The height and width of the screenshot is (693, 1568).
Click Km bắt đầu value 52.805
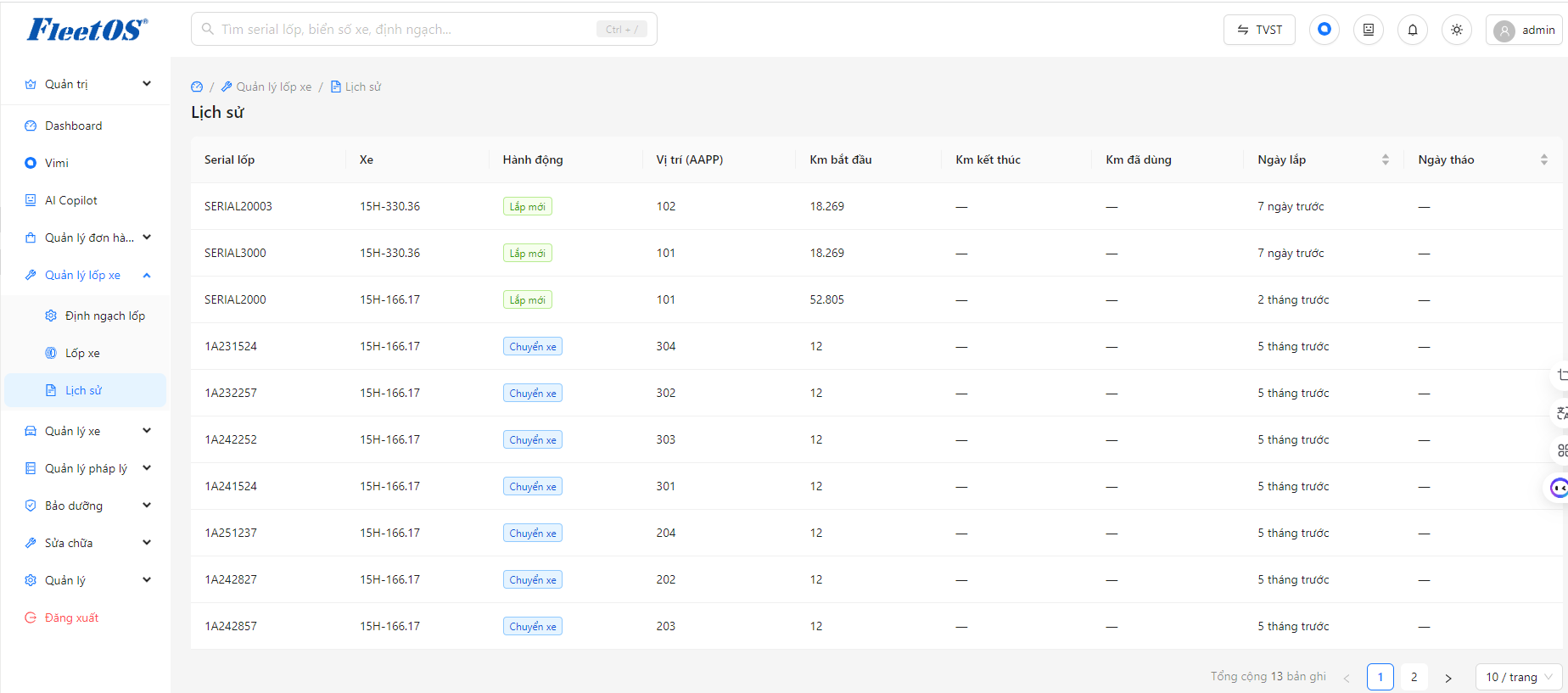[x=826, y=299]
